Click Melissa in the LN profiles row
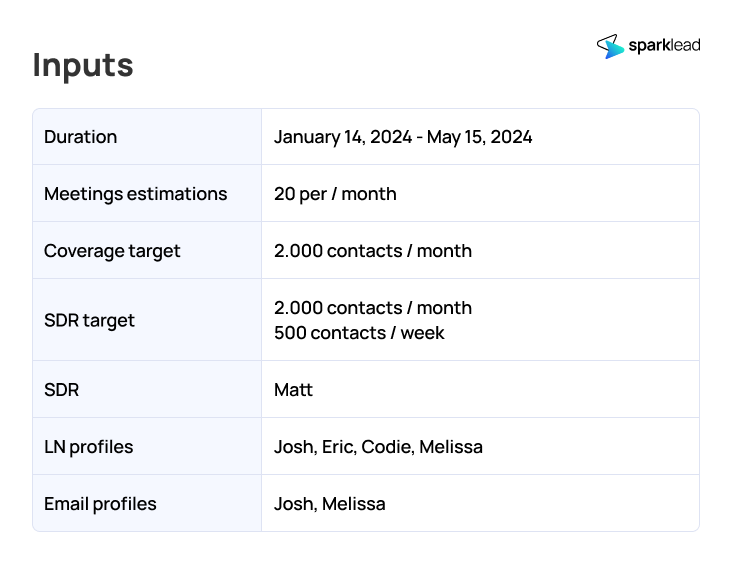This screenshot has width=733, height=566. point(451,447)
